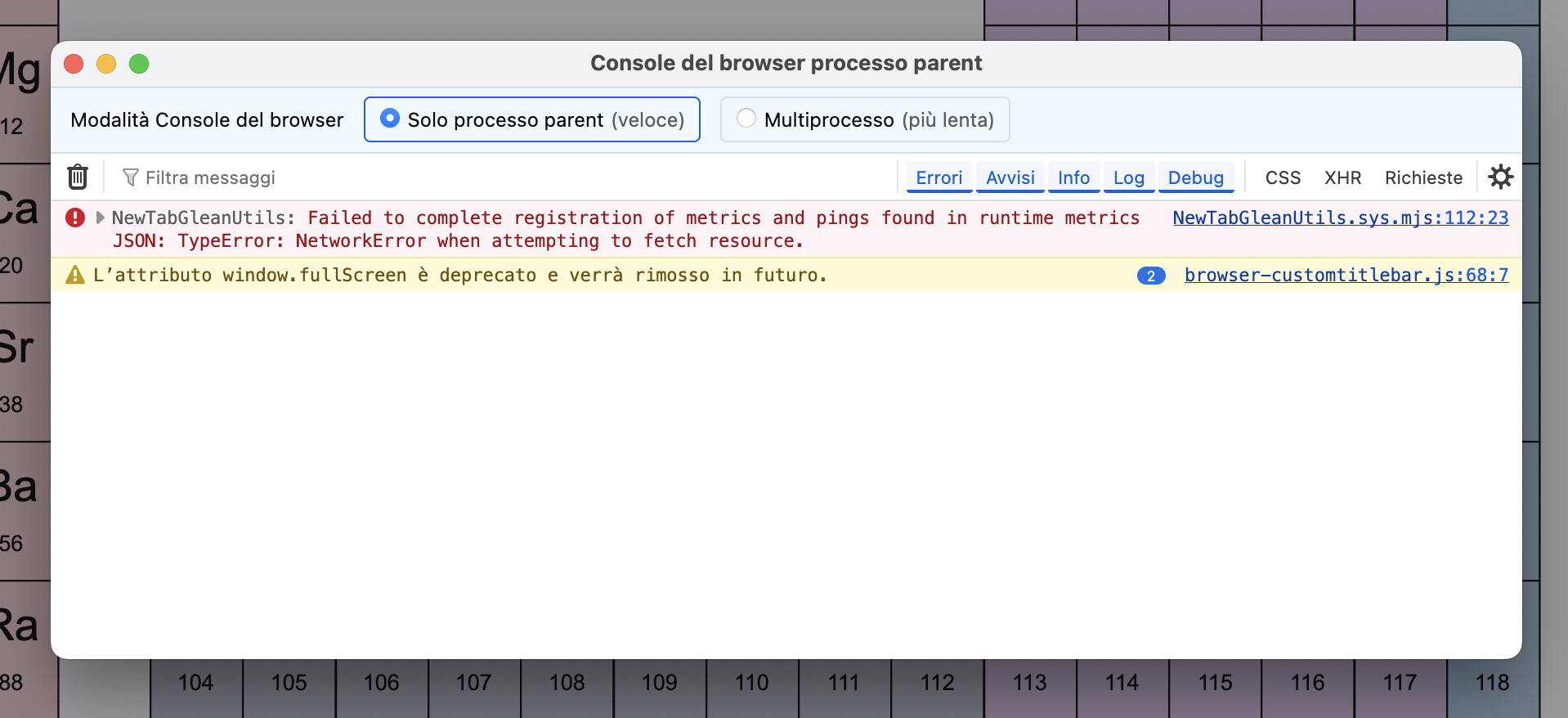Screen dimensions: 1568x718
Task: Clear console with the trash icon
Action: (78, 177)
